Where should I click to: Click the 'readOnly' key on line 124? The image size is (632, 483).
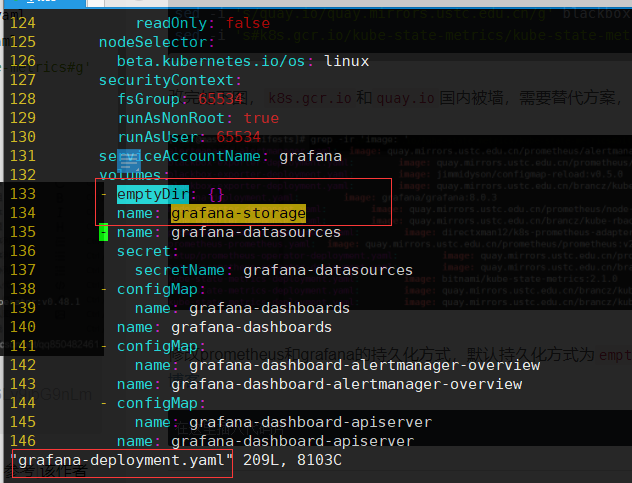point(171,23)
